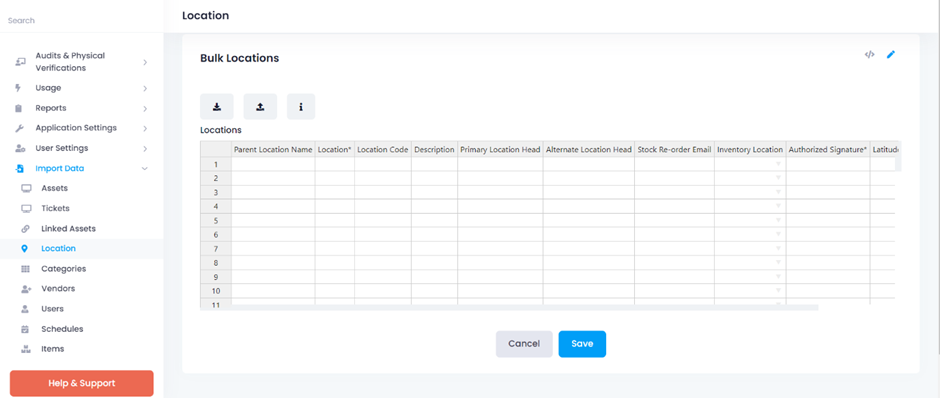The height and width of the screenshot is (398, 940).
Task: Click the blue Save button
Action: [x=582, y=344]
